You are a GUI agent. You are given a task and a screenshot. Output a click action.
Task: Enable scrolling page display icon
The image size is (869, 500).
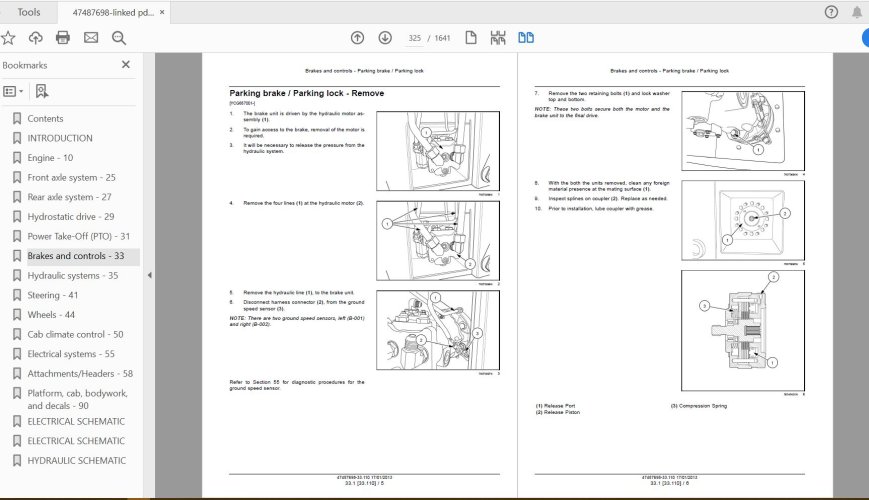point(498,38)
